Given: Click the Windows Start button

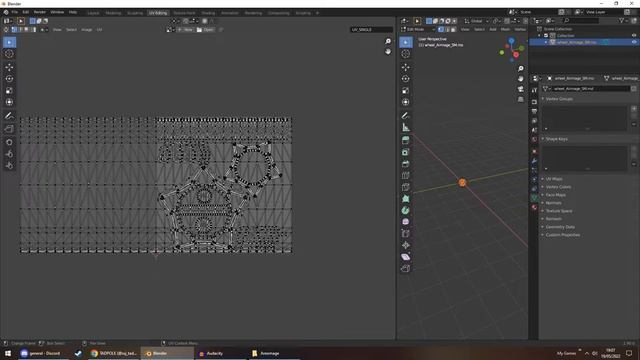Looking at the screenshot, I should click(x=8, y=353).
